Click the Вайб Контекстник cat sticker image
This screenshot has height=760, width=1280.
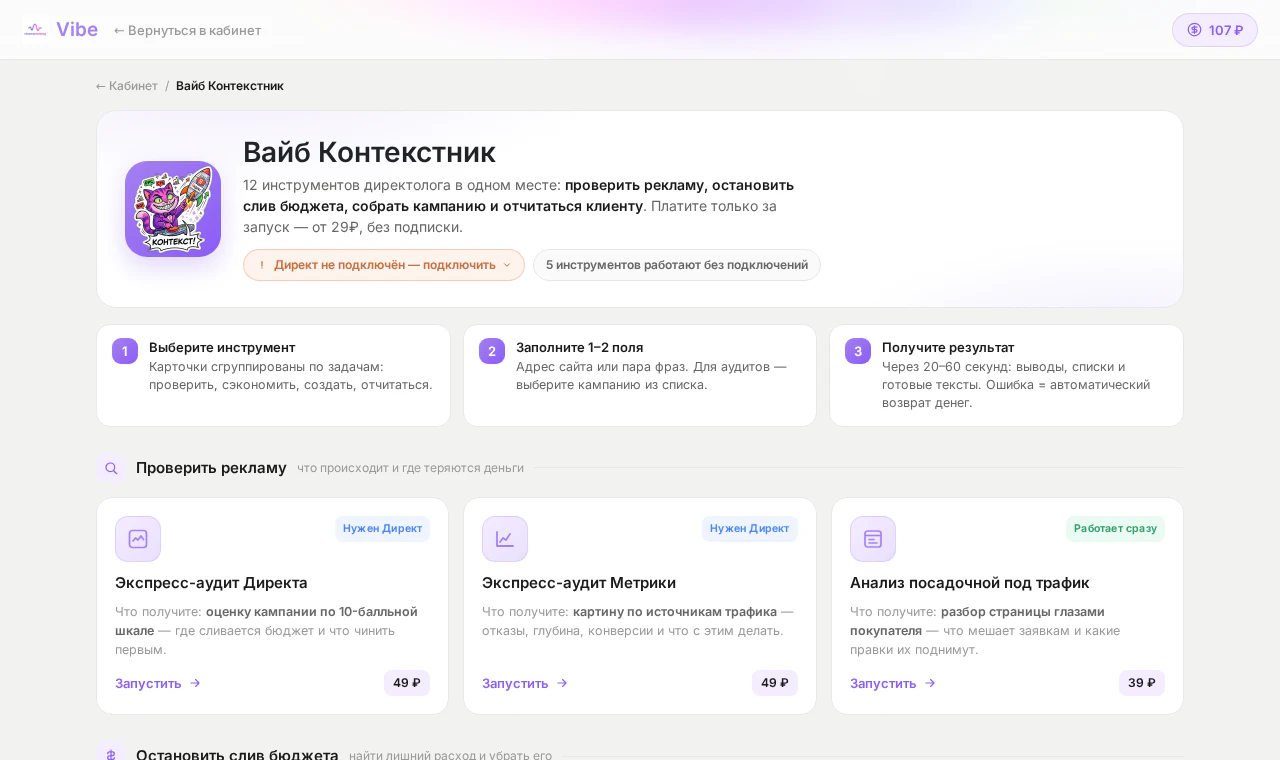(173, 209)
